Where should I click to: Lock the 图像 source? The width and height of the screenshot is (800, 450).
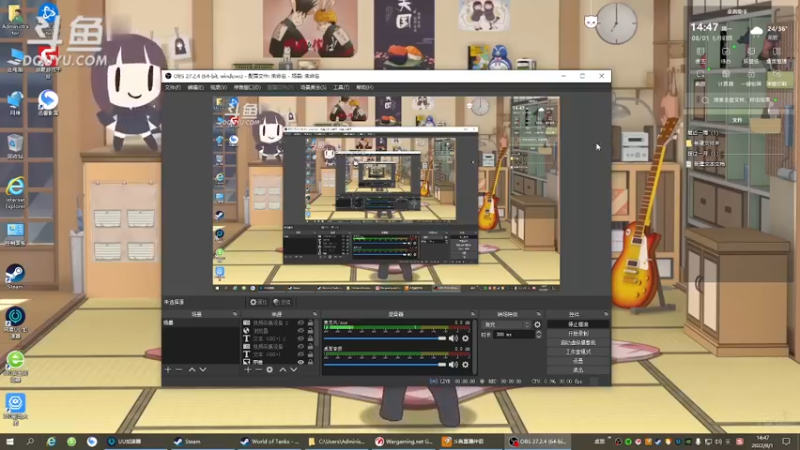(x=310, y=362)
